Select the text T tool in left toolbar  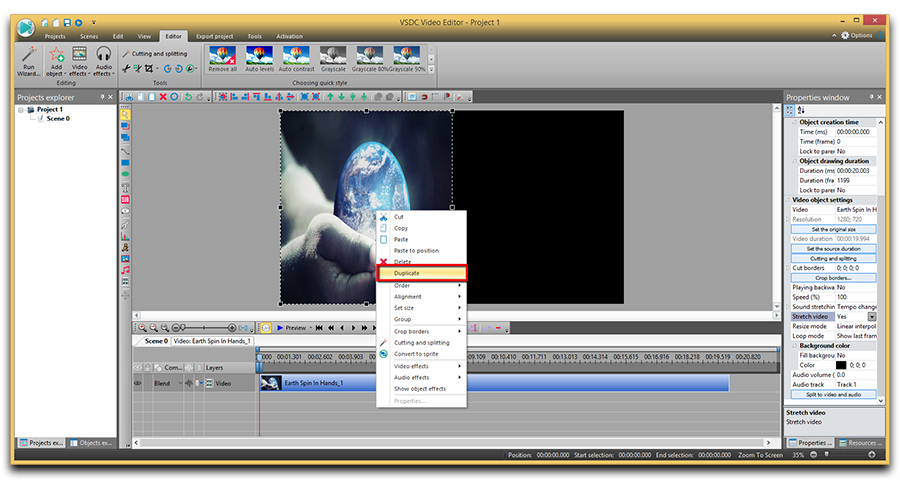(125, 188)
